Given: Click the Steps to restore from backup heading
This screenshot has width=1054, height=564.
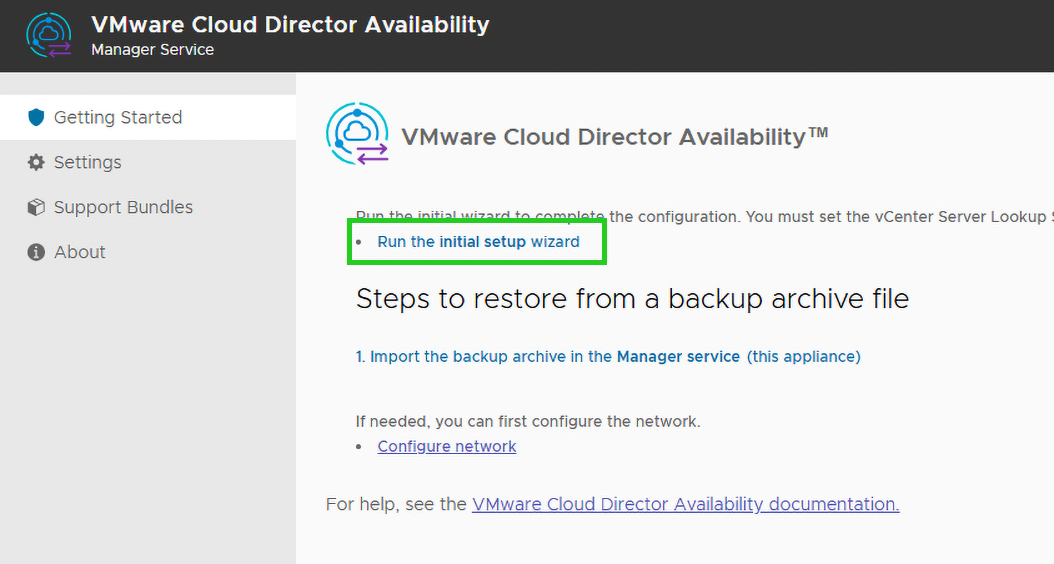Looking at the screenshot, I should tap(632, 299).
